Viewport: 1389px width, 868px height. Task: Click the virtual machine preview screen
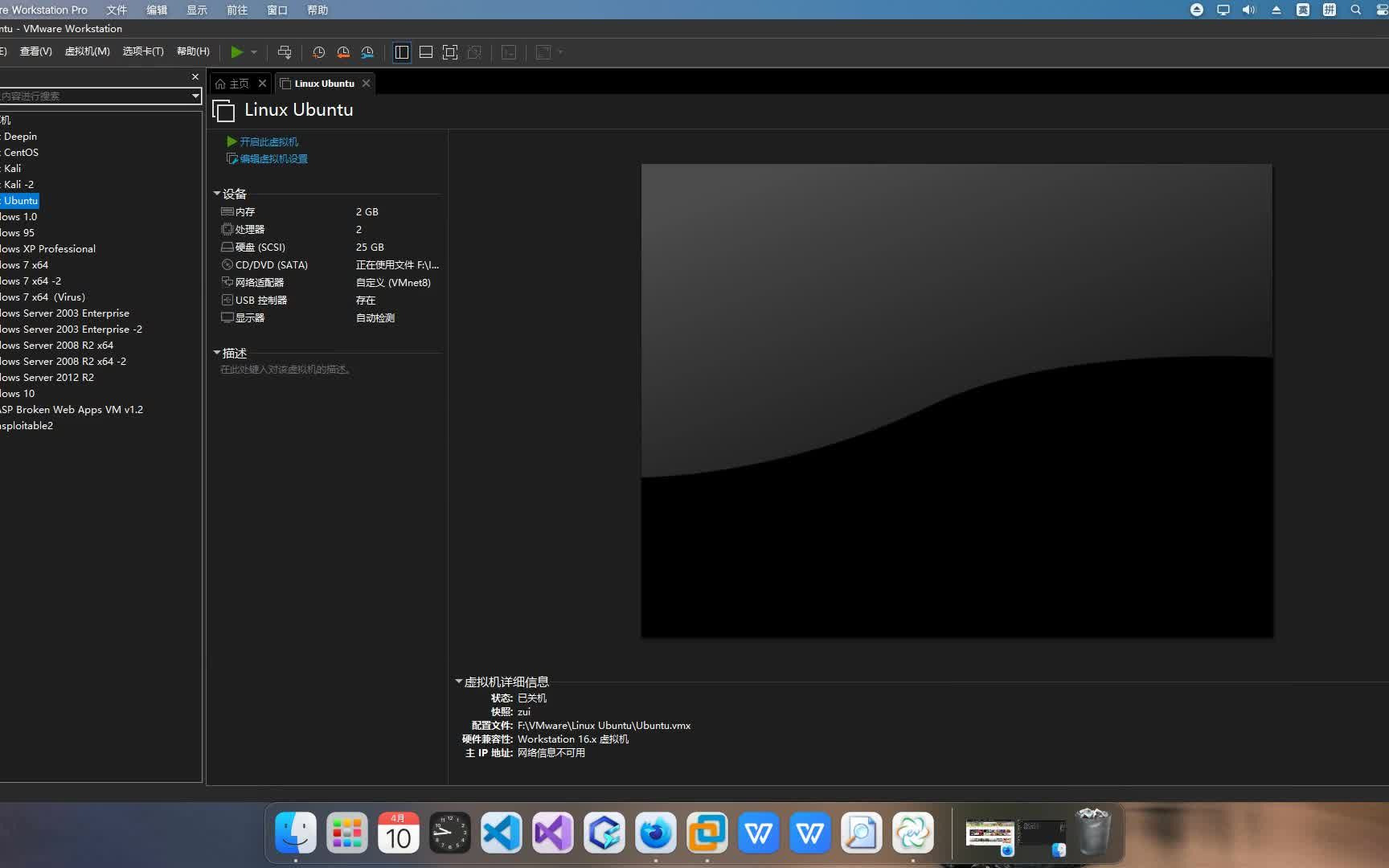[x=957, y=400]
